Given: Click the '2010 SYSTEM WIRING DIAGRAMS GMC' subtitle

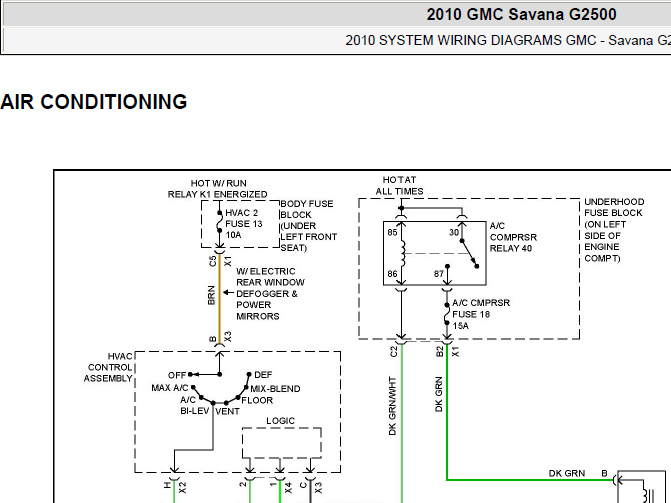Looking at the screenshot, I should pyautogui.click(x=471, y=40).
